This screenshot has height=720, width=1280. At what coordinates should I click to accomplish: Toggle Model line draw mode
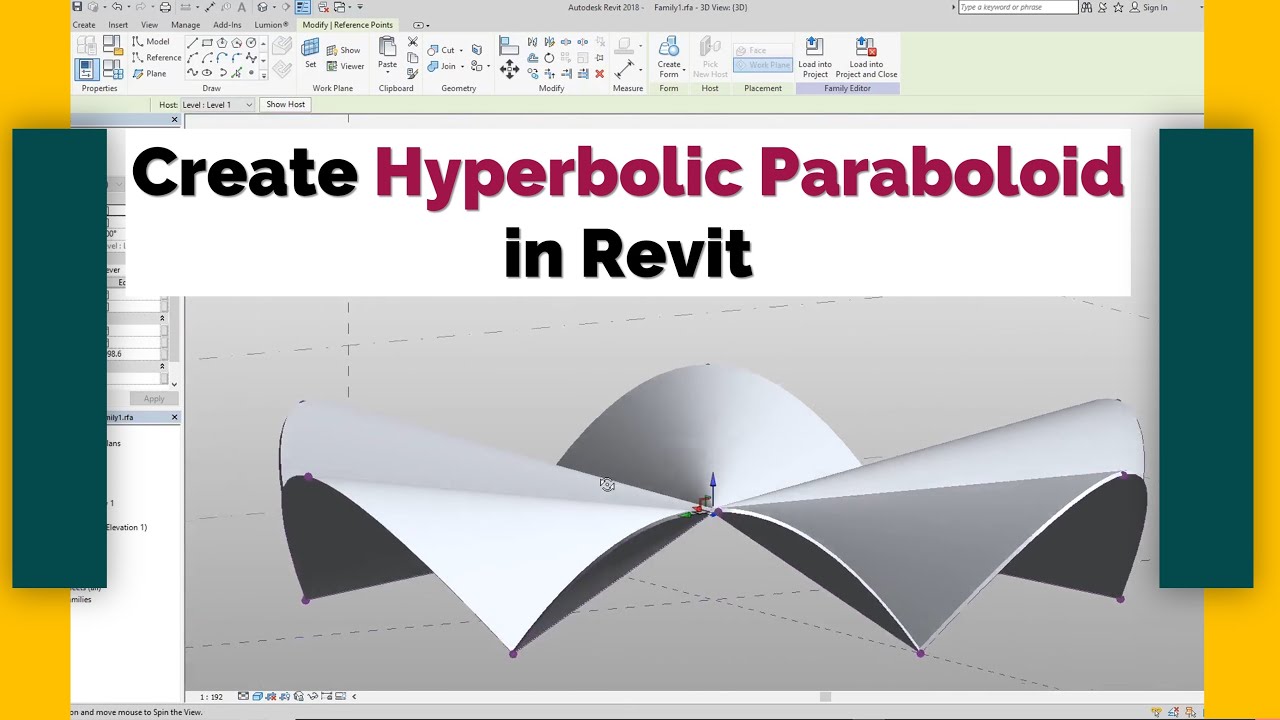152,42
